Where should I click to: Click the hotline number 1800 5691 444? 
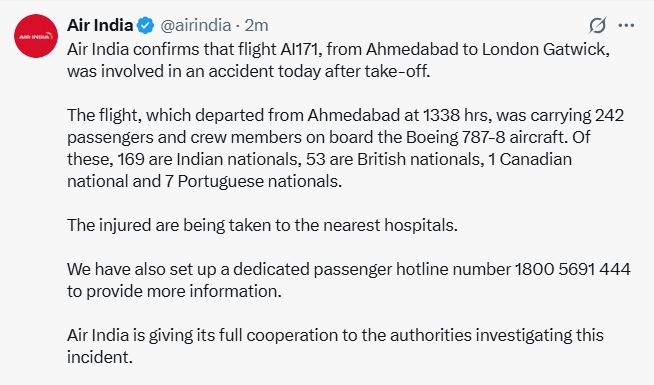pos(573,269)
